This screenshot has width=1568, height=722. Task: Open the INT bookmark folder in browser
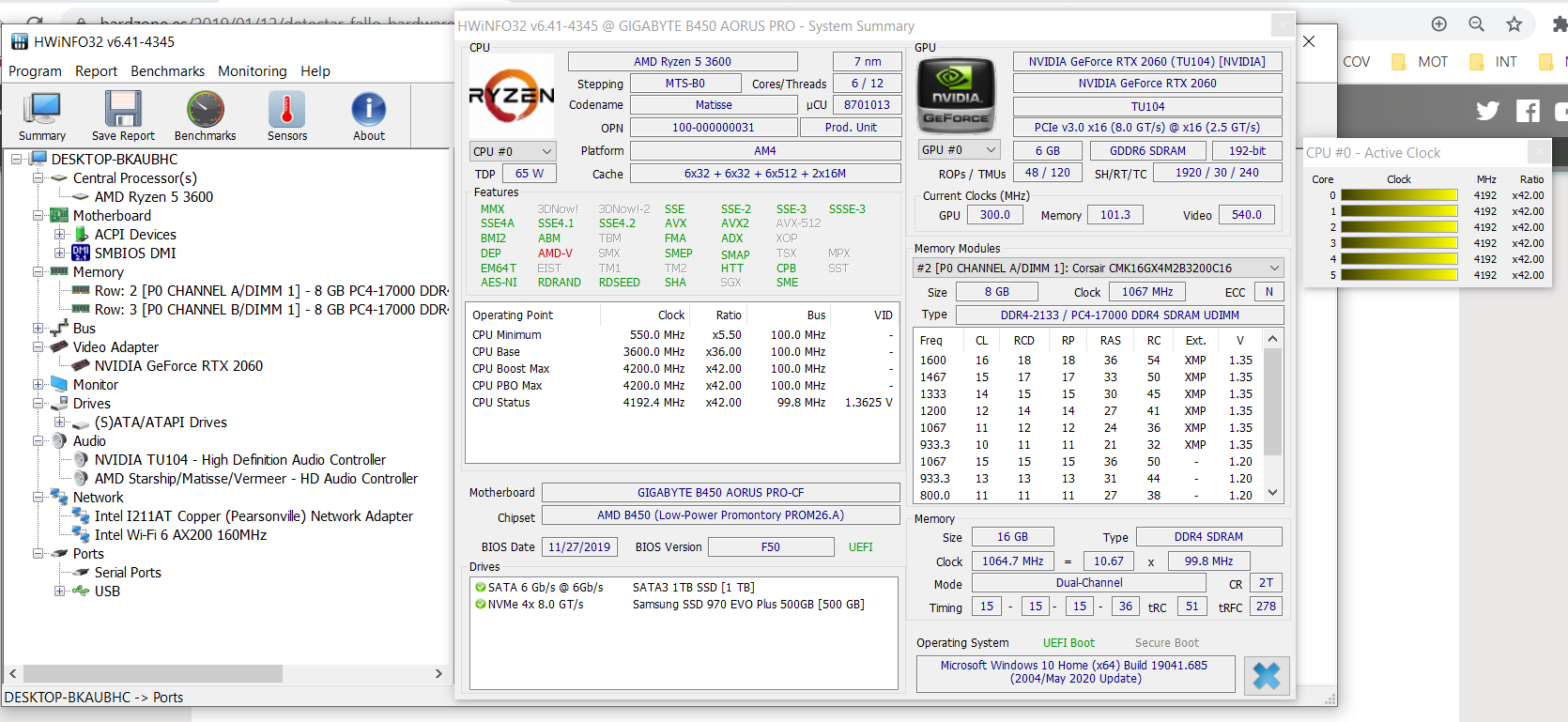point(1494,62)
